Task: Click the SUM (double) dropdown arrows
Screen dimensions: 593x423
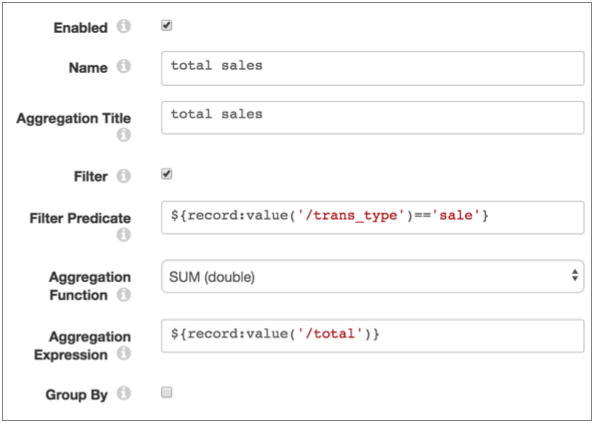Action: tap(574, 275)
